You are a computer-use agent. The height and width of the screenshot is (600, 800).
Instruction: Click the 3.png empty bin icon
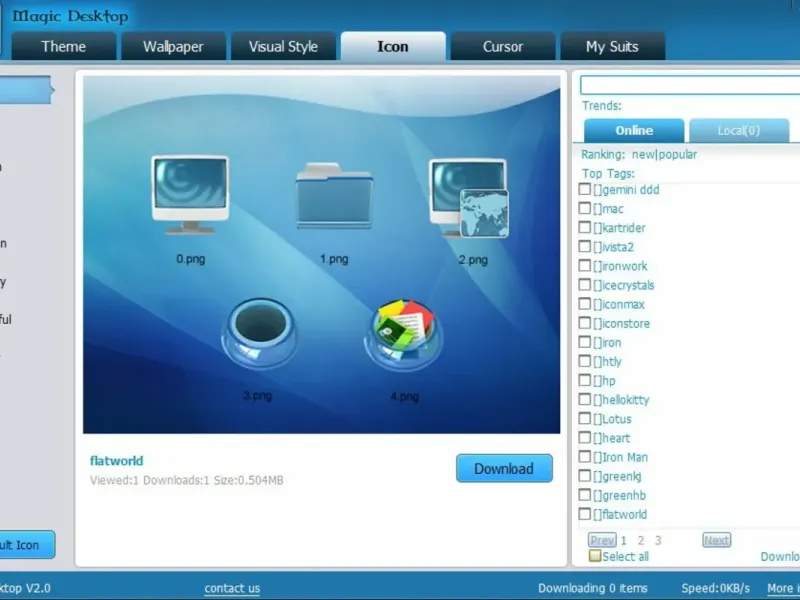259,333
